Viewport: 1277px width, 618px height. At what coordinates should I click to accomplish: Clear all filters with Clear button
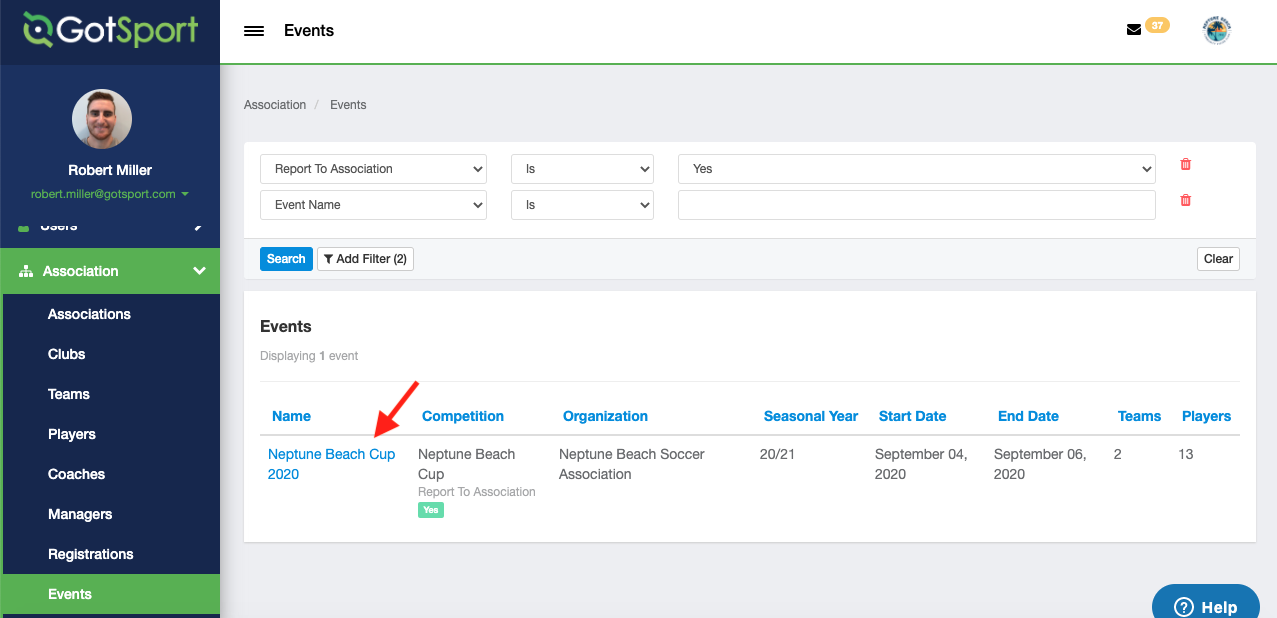pyautogui.click(x=1218, y=259)
